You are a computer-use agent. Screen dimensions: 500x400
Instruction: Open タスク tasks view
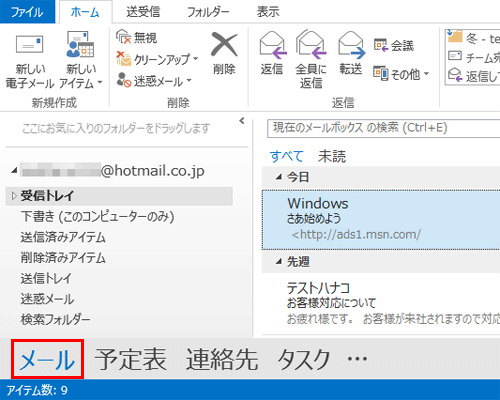coord(304,359)
